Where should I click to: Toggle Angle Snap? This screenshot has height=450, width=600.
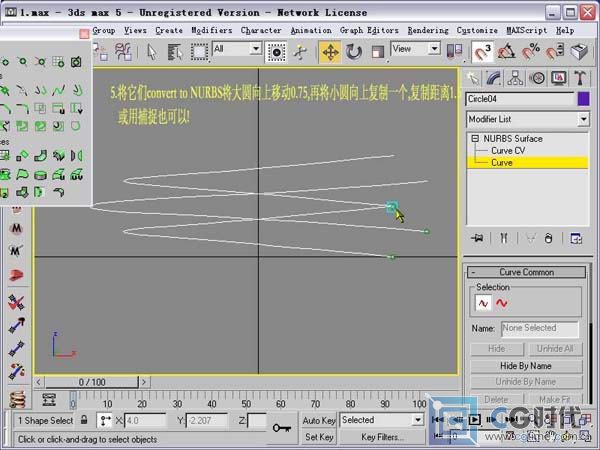[506, 52]
